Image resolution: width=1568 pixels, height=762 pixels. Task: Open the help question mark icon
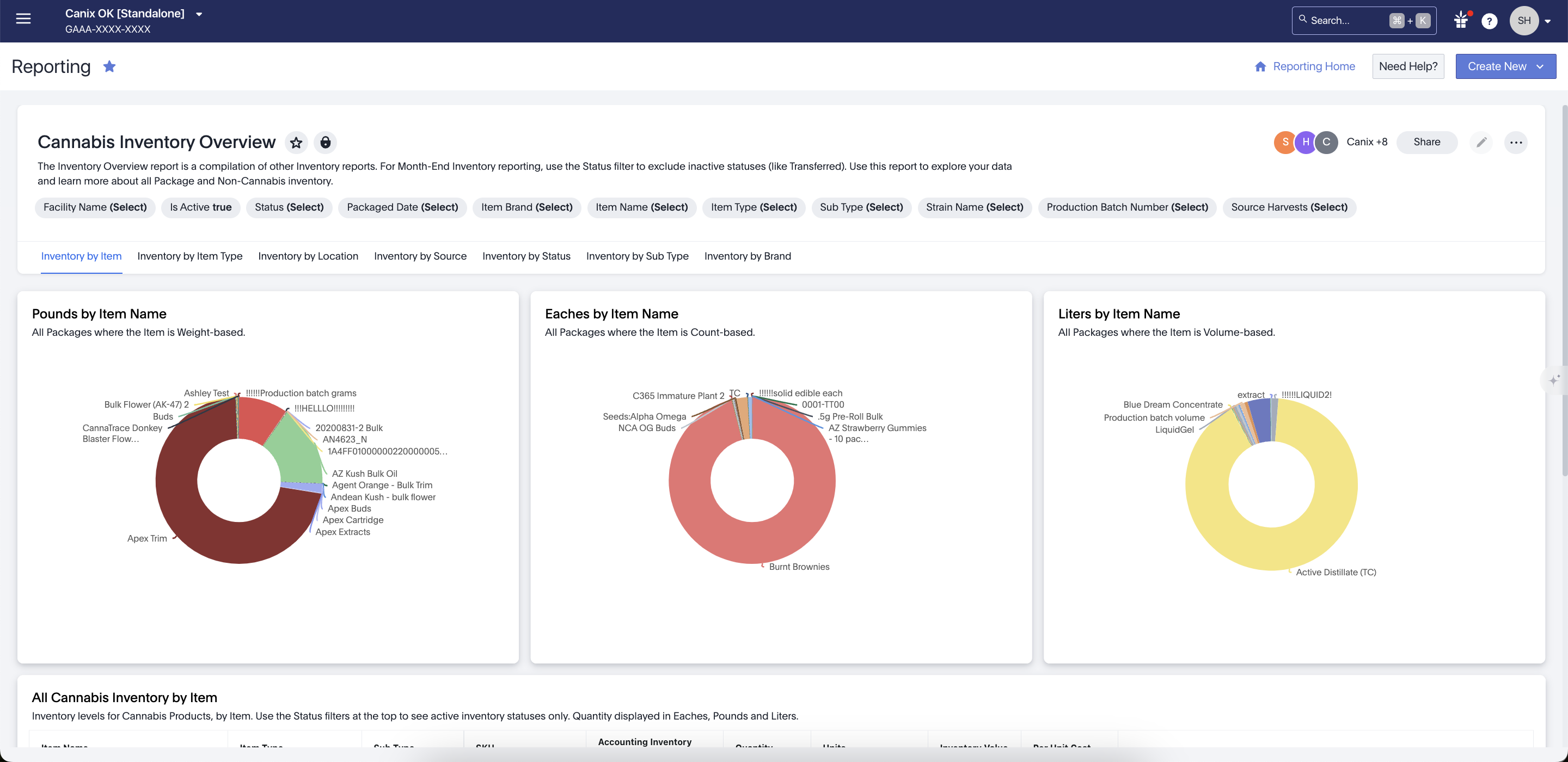coord(1489,21)
